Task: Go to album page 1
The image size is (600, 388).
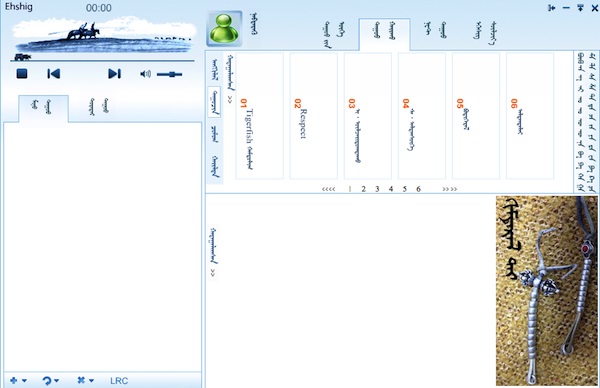Action: tap(350, 189)
